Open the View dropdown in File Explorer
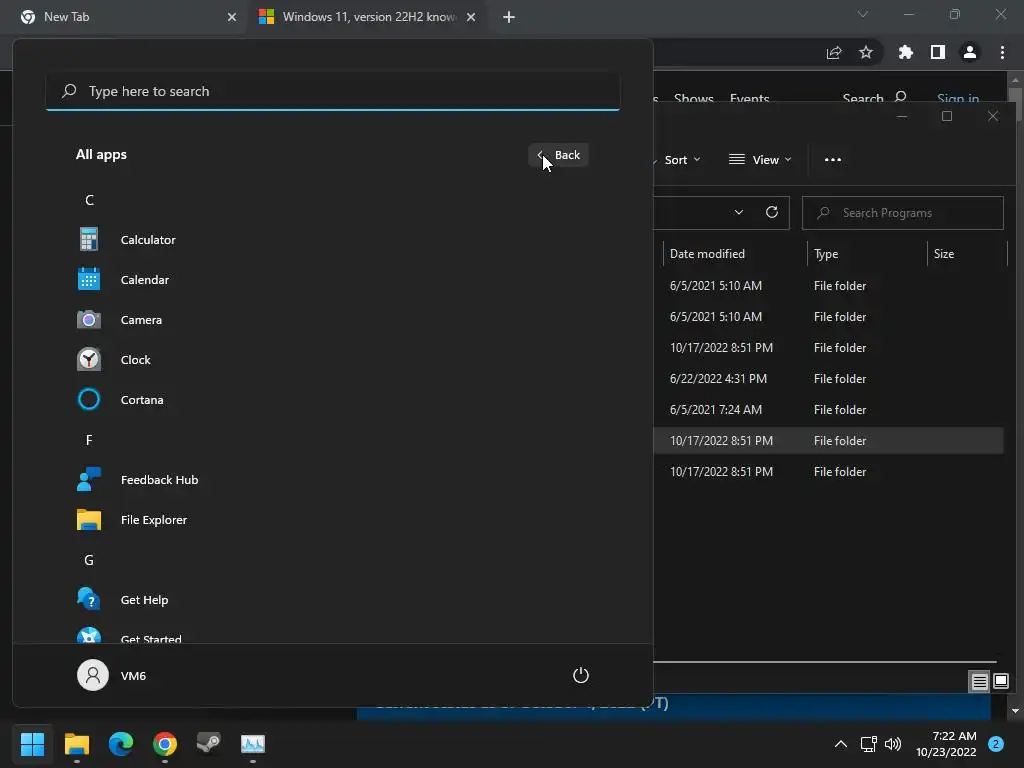 pyautogui.click(x=760, y=160)
